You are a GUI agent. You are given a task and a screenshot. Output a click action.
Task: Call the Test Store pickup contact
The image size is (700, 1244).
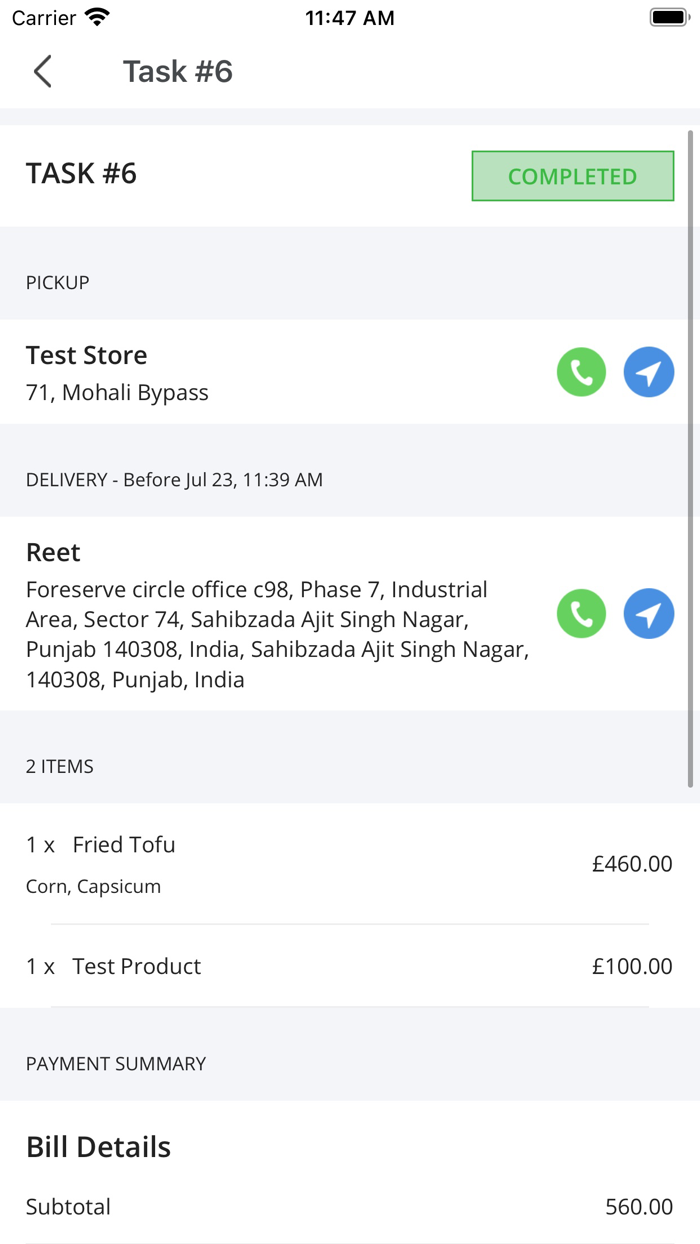581,373
